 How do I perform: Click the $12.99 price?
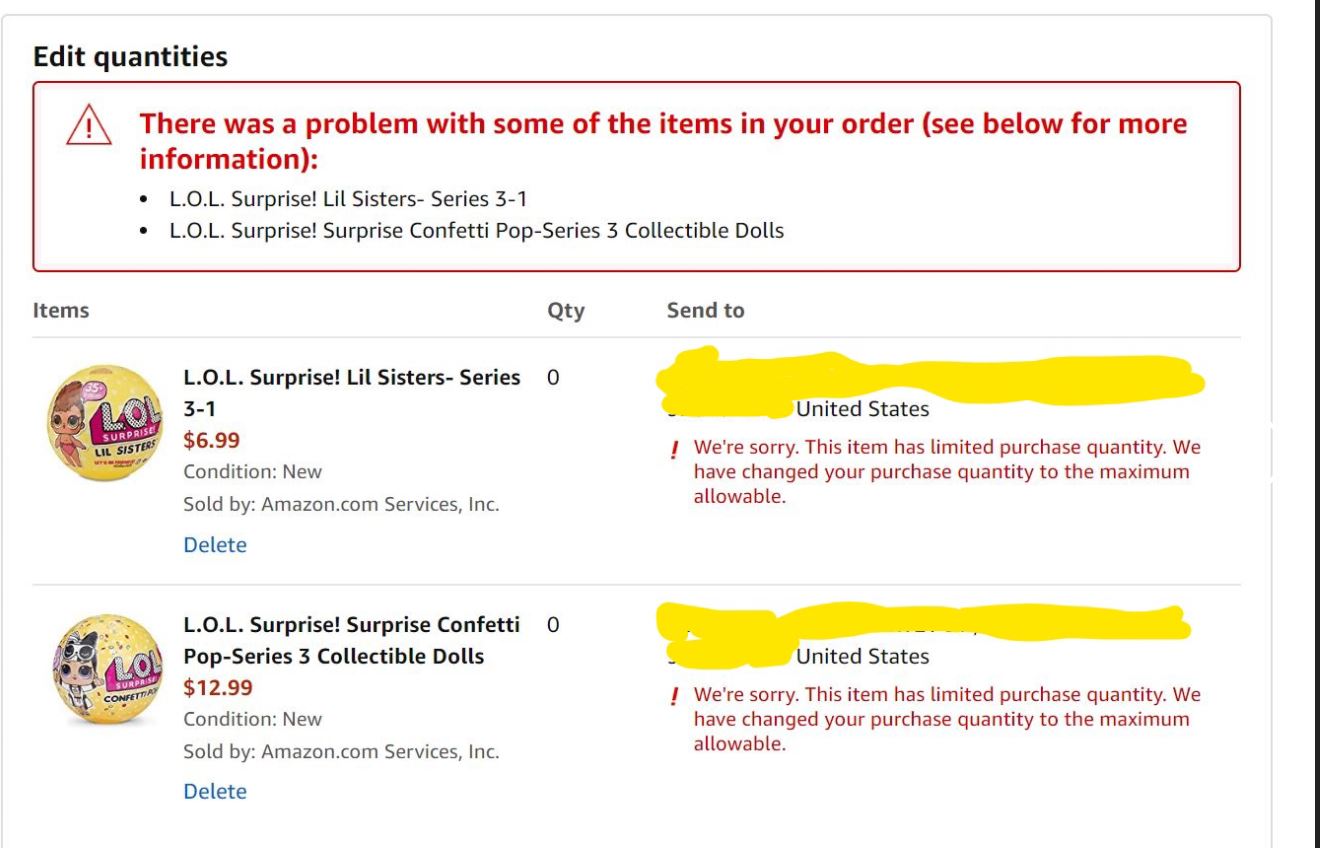click(x=217, y=688)
